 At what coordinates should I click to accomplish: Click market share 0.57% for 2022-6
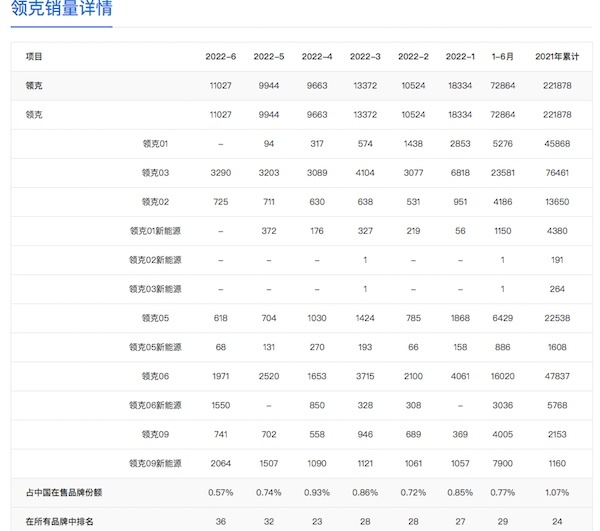click(220, 493)
